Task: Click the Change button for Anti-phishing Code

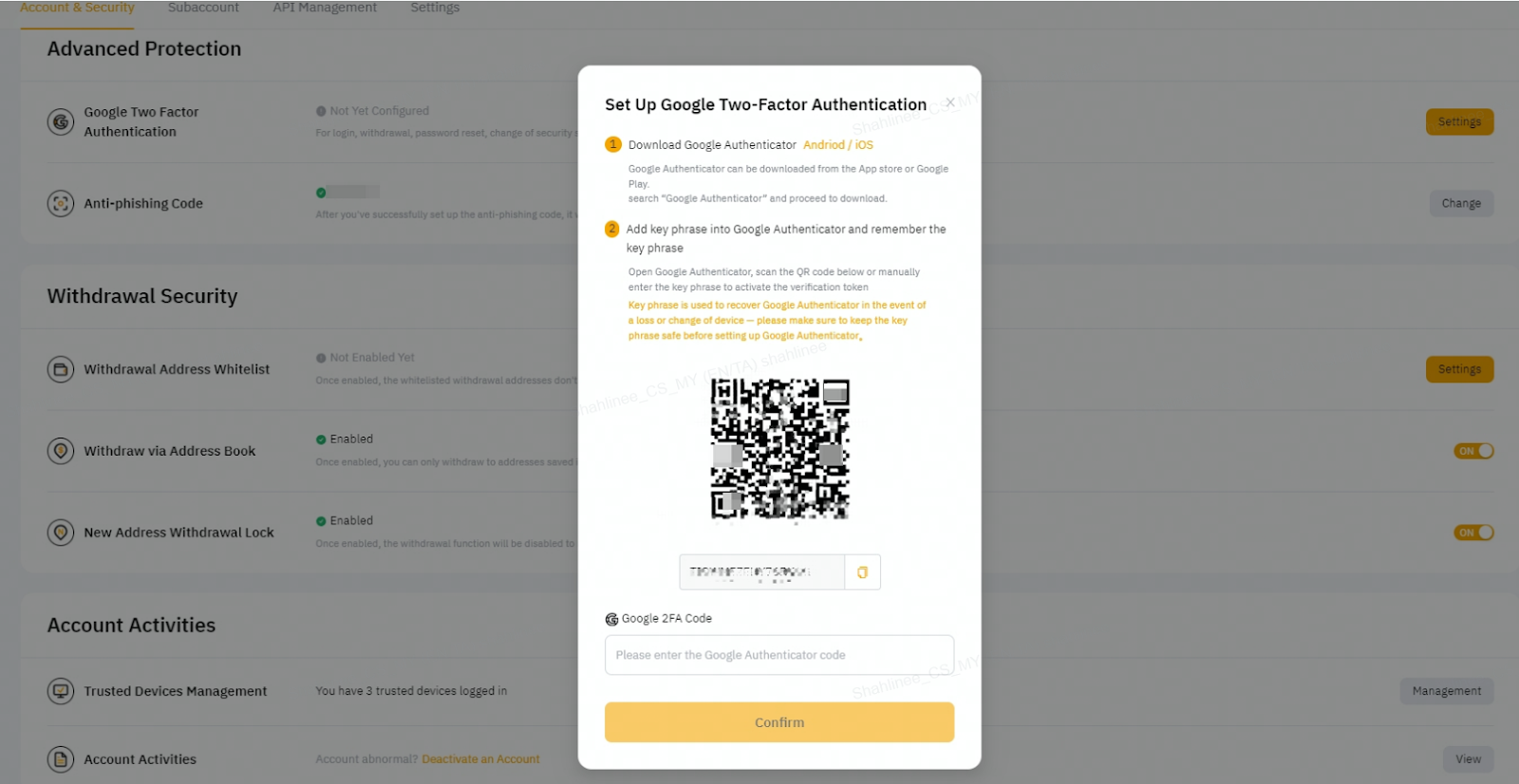Action: (x=1461, y=203)
